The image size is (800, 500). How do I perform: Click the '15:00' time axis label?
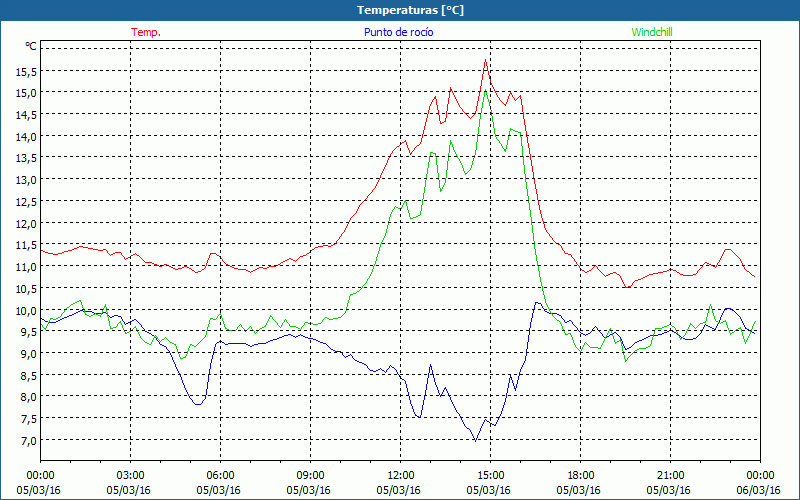point(490,476)
